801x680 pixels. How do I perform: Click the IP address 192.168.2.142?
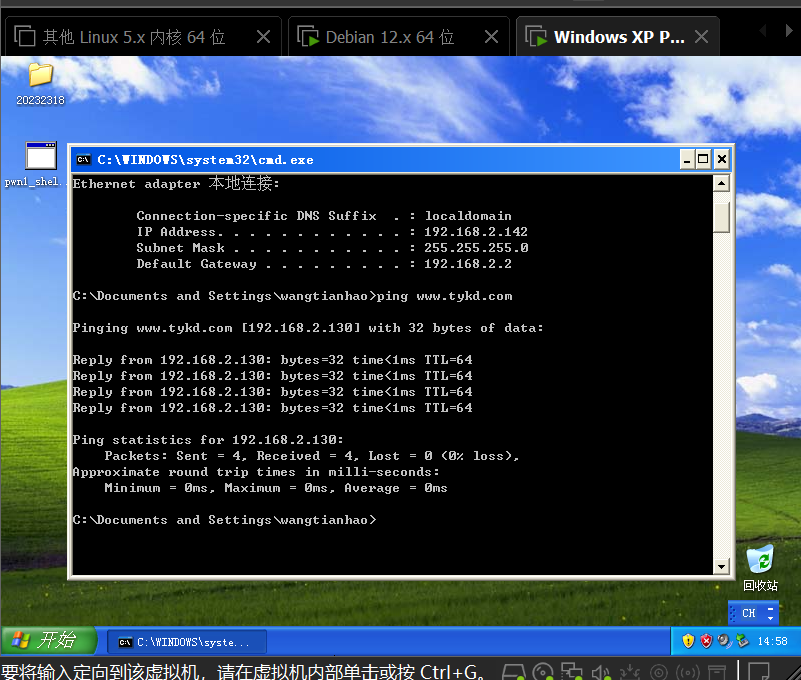(476, 232)
